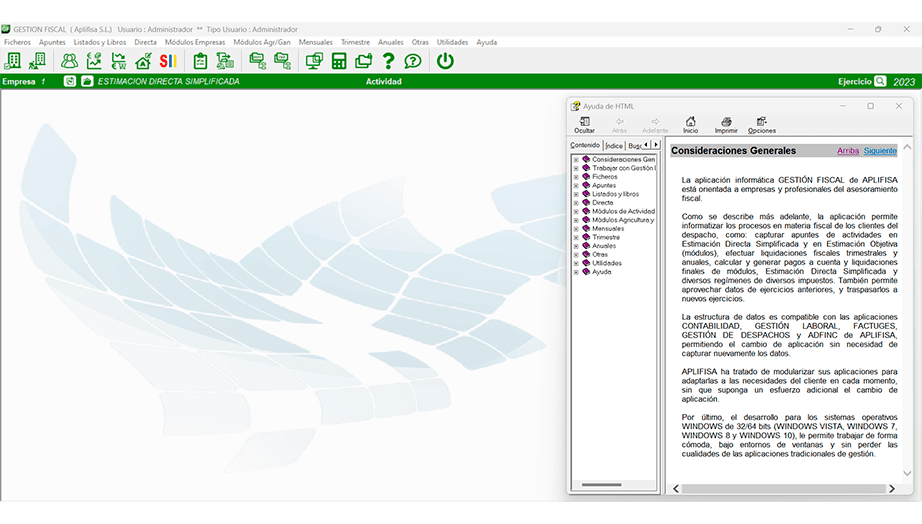The image size is (922, 524).
Task: Click Ocultar in the help window
Action: click(x=584, y=125)
